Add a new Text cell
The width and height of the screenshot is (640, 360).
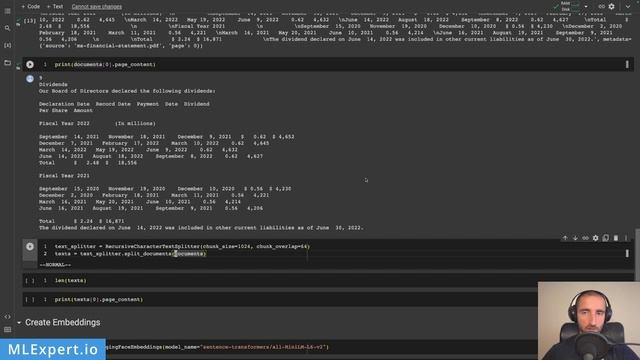[x=55, y=7]
